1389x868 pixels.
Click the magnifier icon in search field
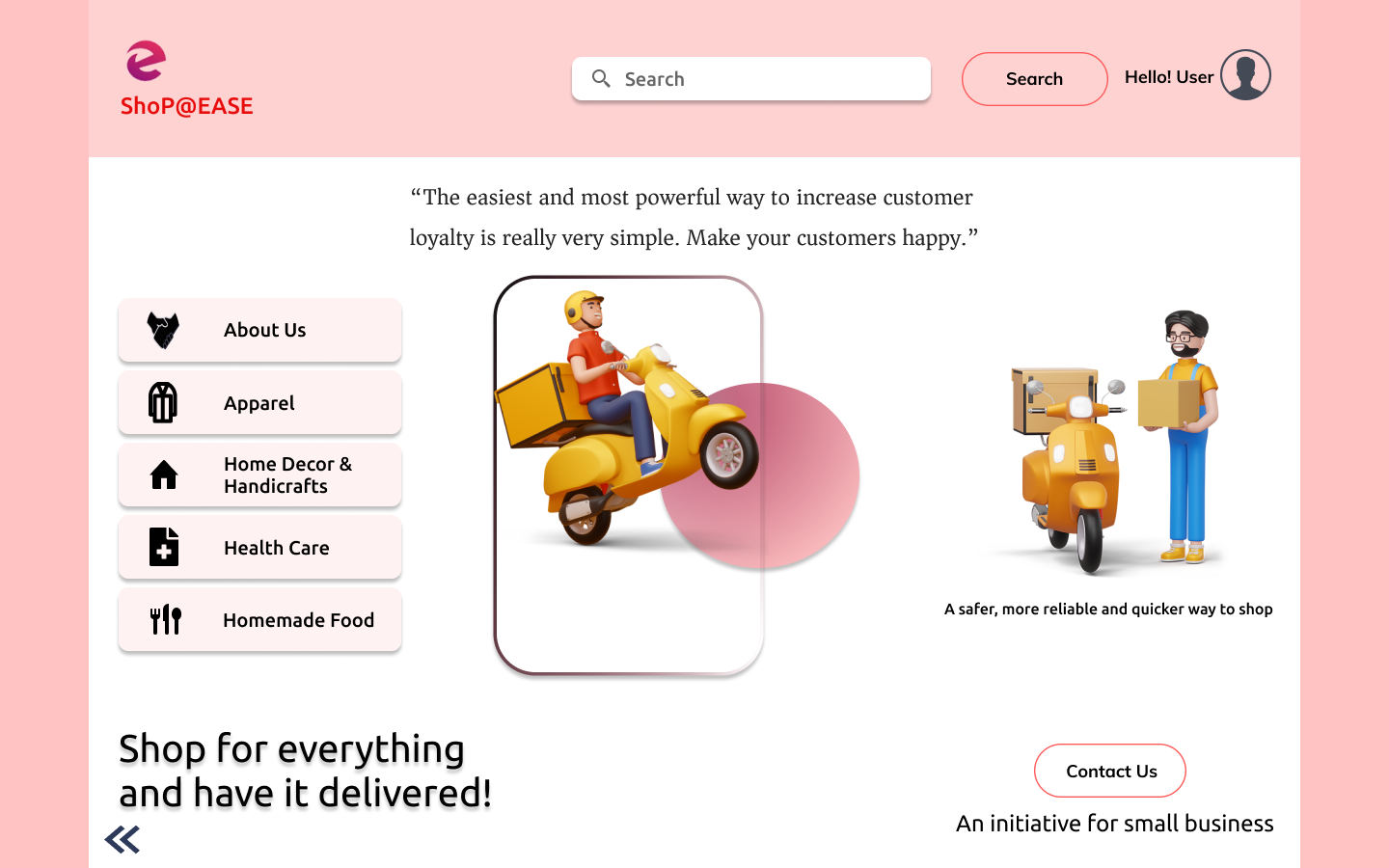click(x=601, y=78)
